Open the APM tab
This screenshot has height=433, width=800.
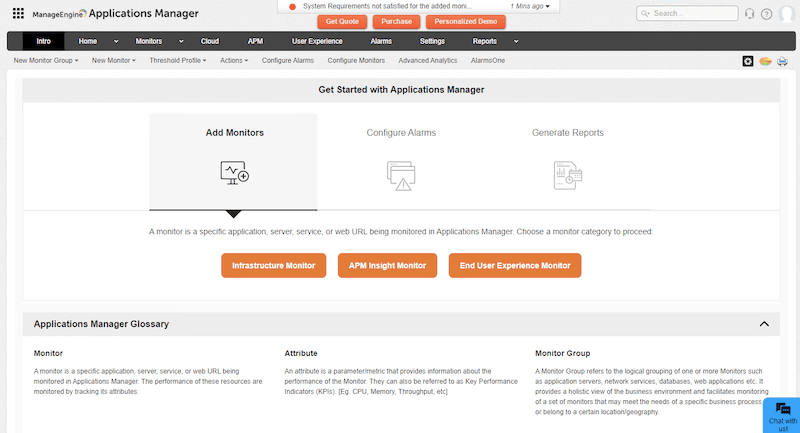(255, 41)
